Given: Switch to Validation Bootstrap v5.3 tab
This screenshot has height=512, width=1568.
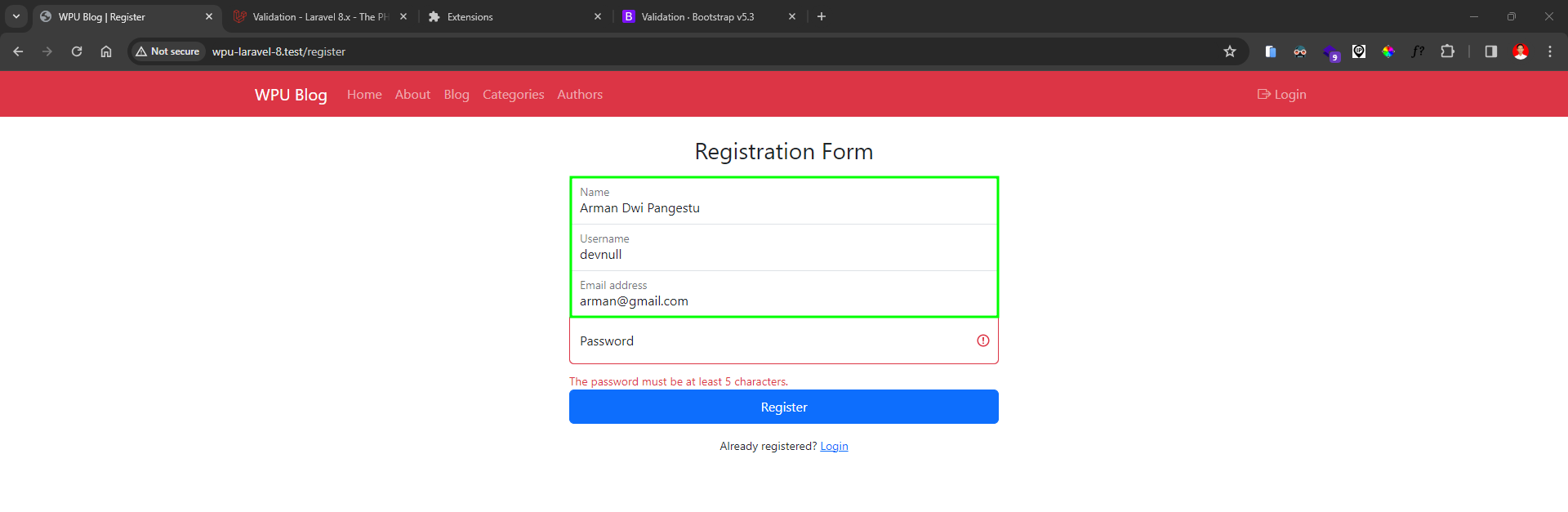Looking at the screenshot, I should point(697,16).
